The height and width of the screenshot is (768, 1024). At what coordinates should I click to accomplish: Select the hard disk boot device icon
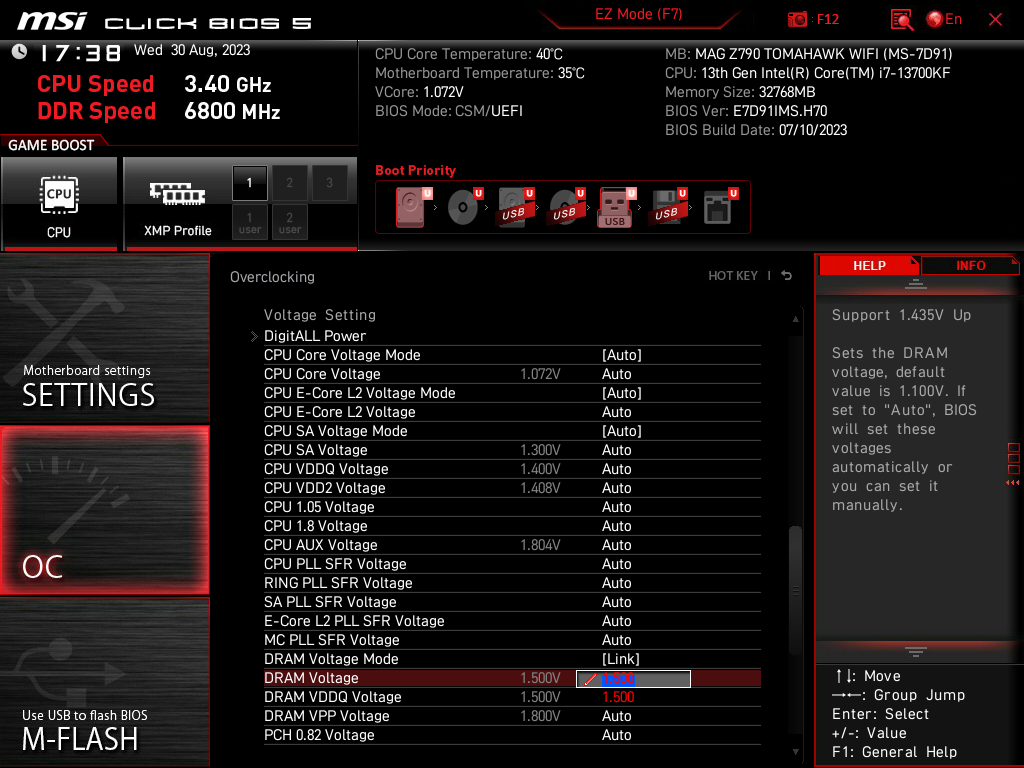(411, 207)
